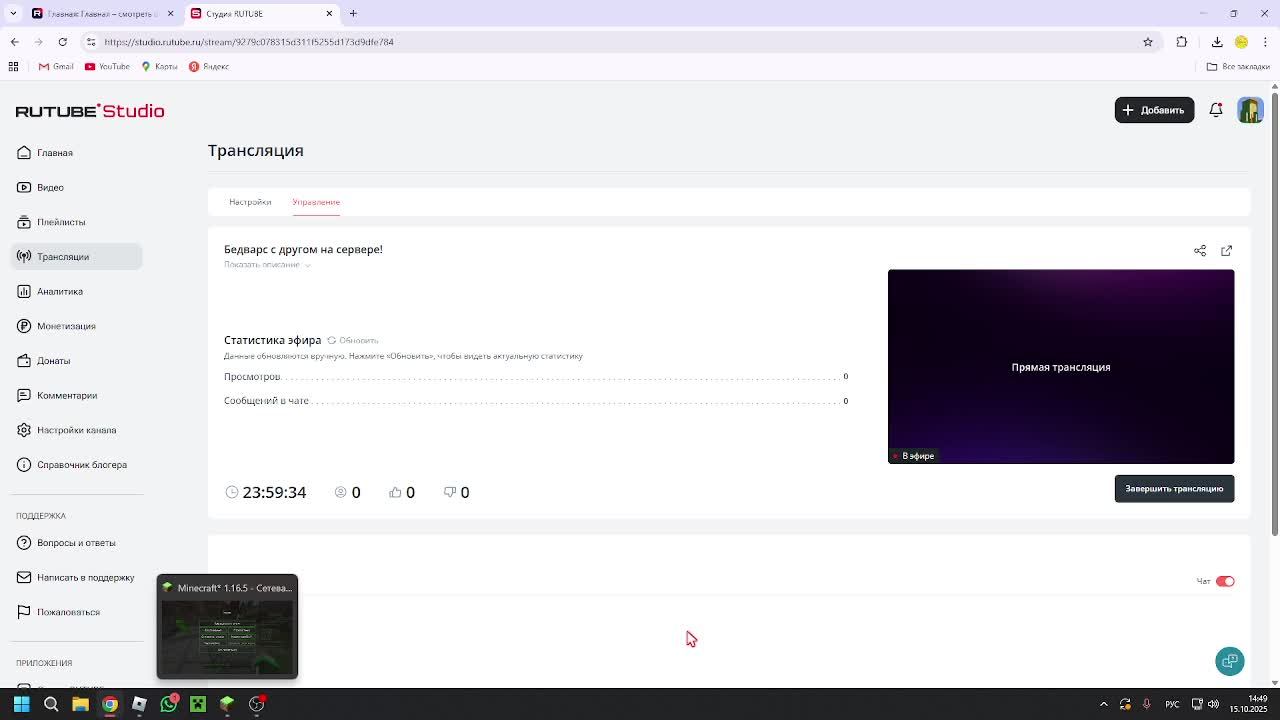Switch to the Настройки tab
Image resolution: width=1280 pixels, height=720 pixels.
[x=250, y=202]
